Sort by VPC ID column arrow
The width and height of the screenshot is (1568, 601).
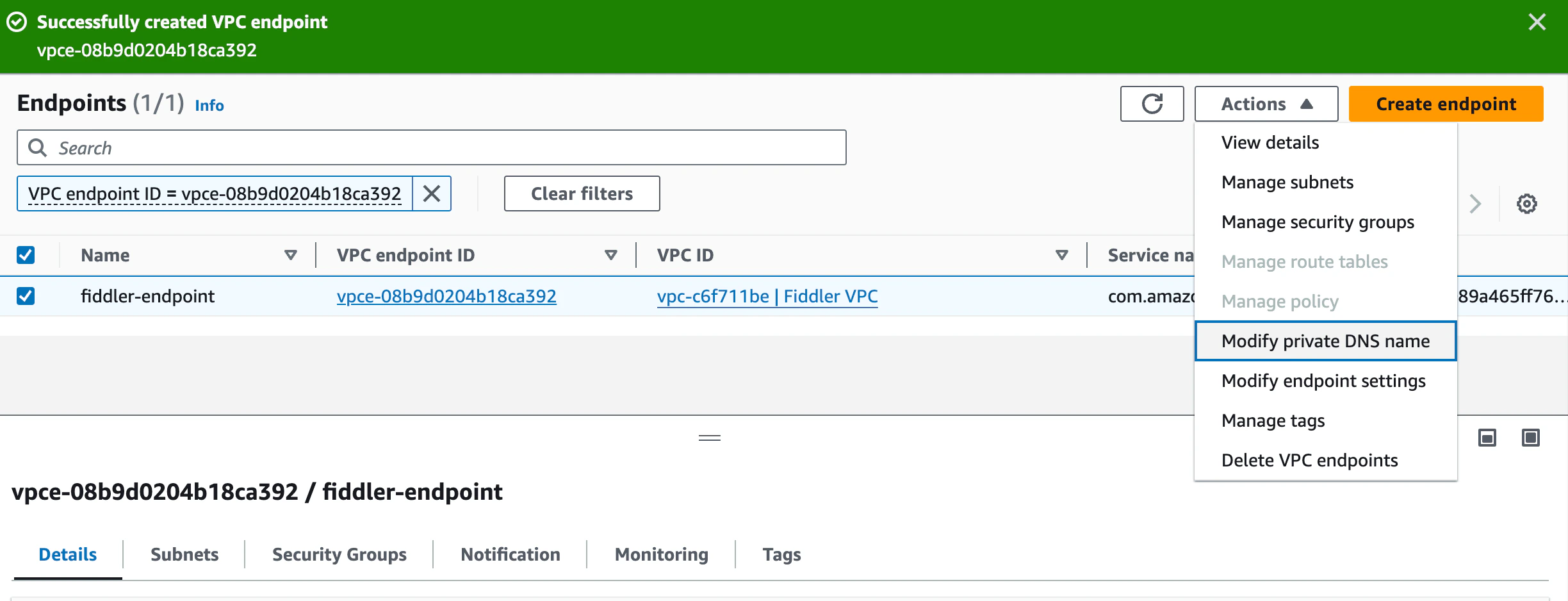coord(1061,255)
